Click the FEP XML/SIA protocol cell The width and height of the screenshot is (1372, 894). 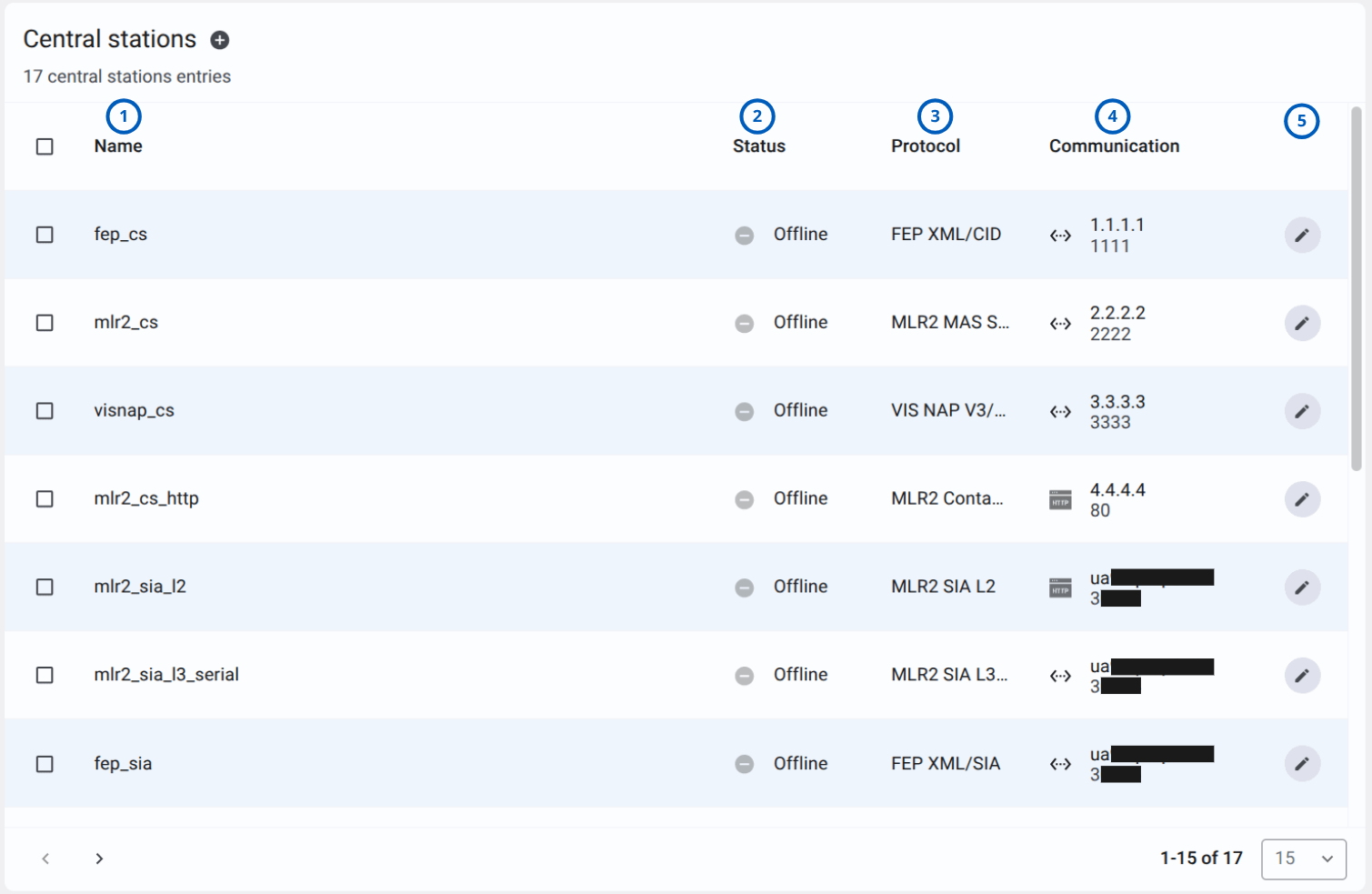(946, 764)
